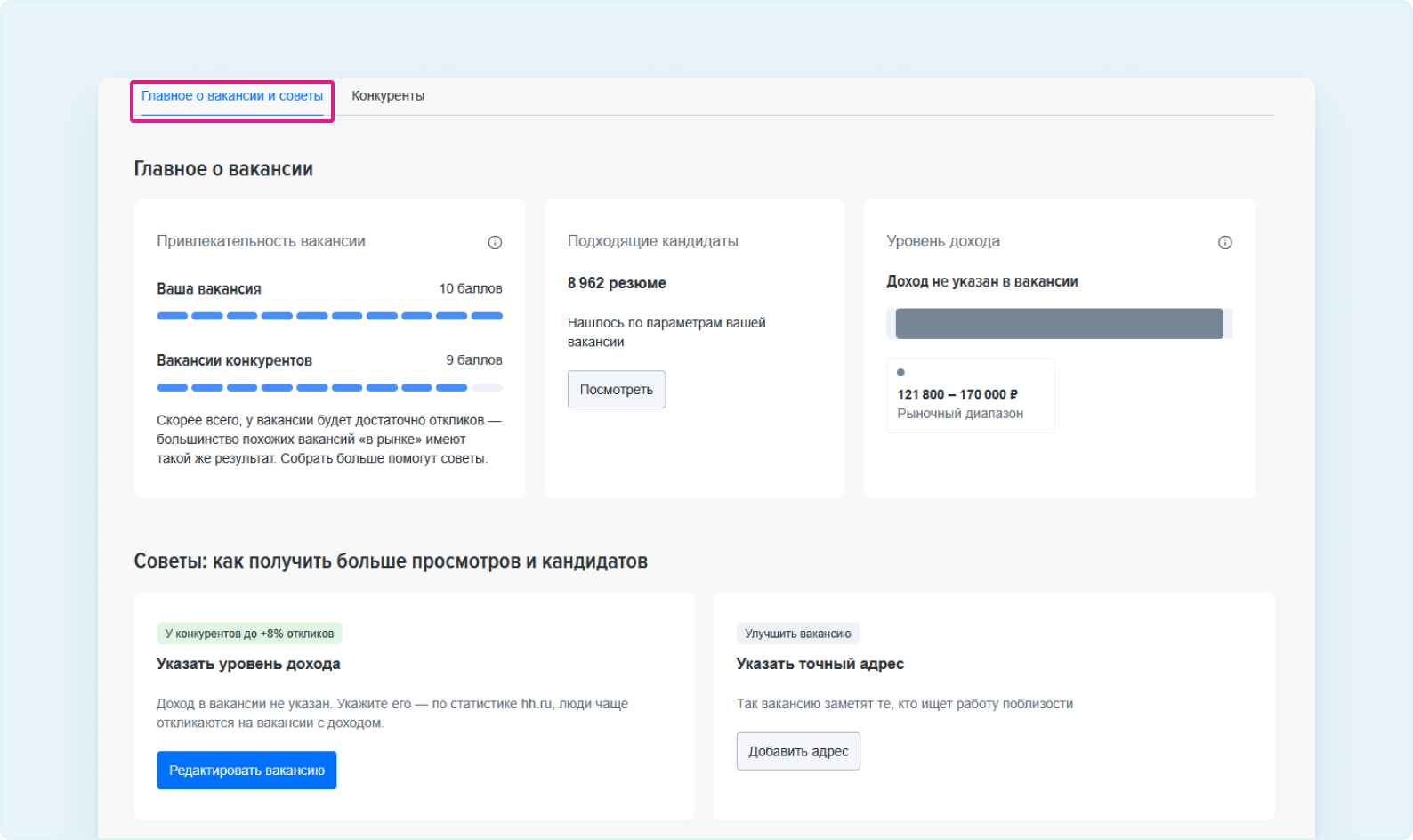The width and height of the screenshot is (1413, 840).
Task: Click the Указать уровень дохода heading
Action: click(x=248, y=664)
